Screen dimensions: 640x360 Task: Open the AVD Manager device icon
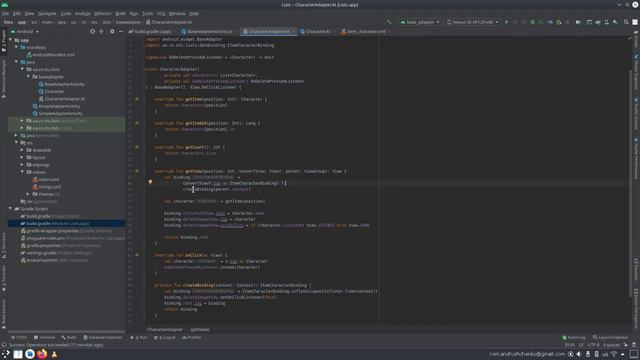point(607,22)
